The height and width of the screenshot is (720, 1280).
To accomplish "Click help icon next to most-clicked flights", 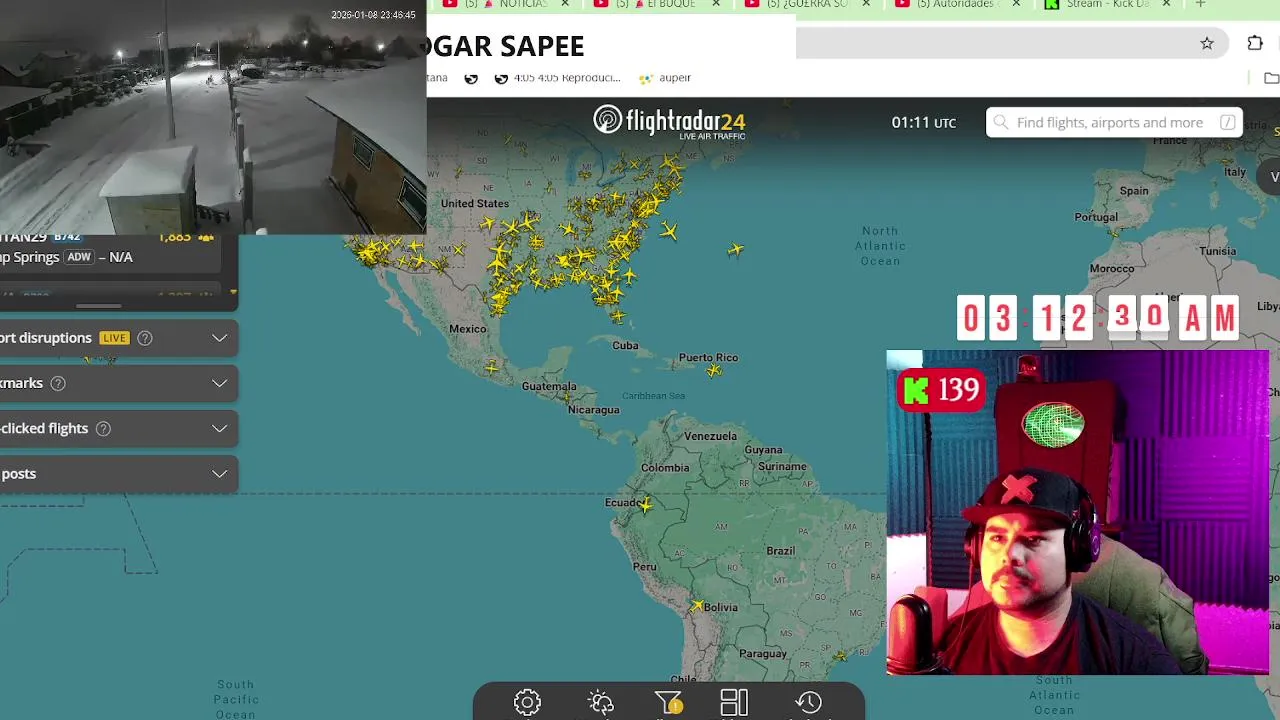I will click(103, 428).
